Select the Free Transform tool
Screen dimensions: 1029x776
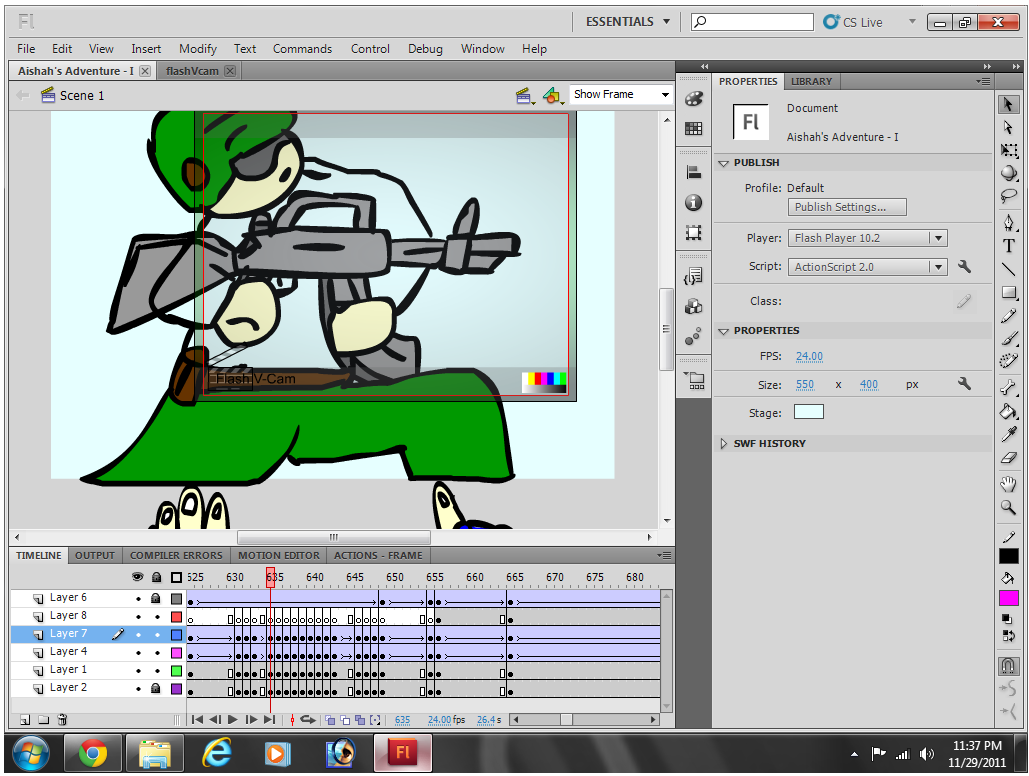(1009, 150)
